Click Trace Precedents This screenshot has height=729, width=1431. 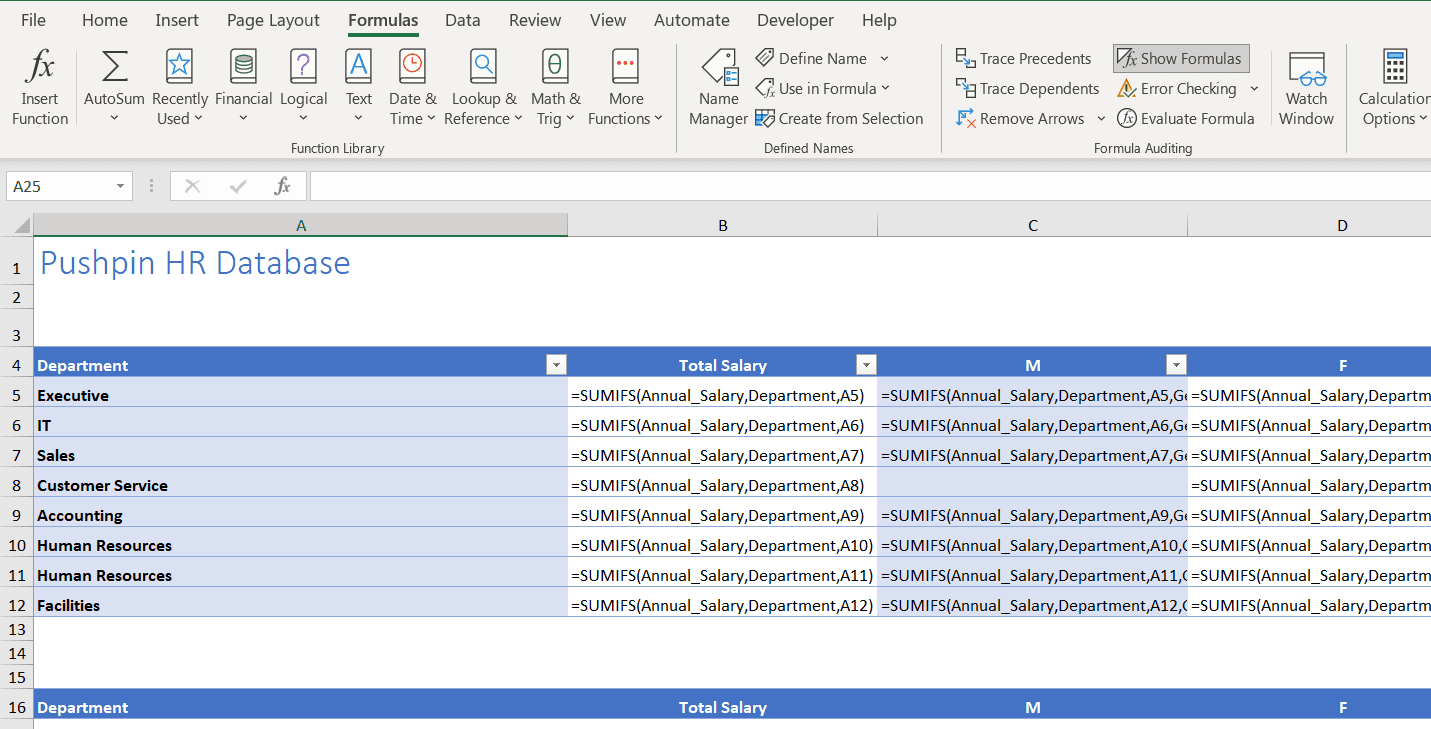(1023, 58)
